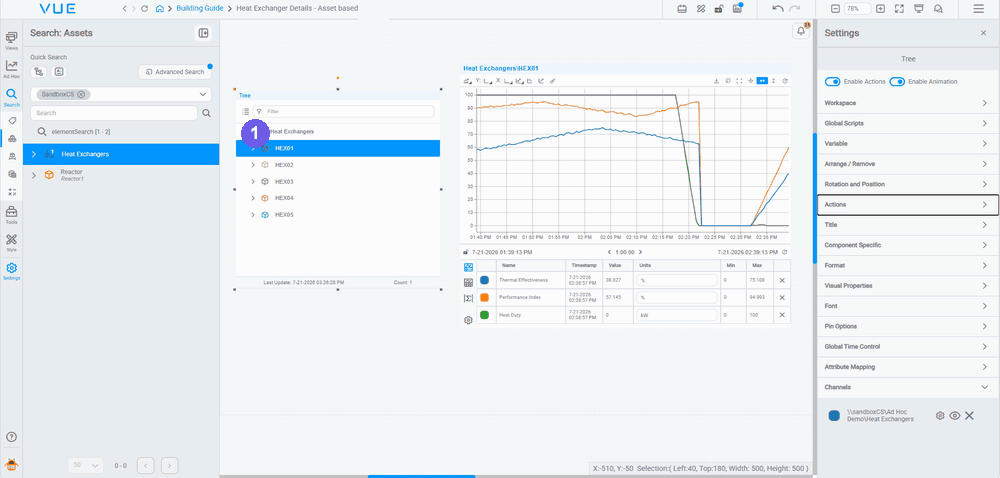
Task: Open the results per page dropdown
Action: click(x=85, y=465)
